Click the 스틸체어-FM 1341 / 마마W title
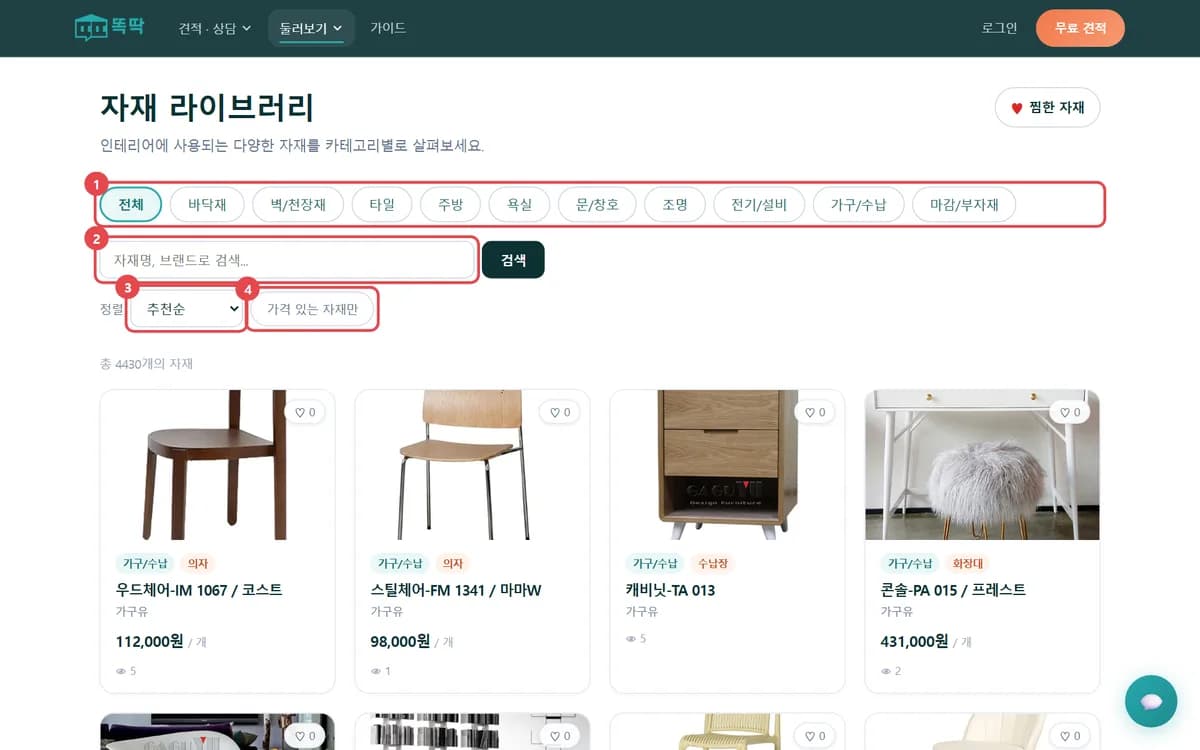The image size is (1200, 750). 456,590
